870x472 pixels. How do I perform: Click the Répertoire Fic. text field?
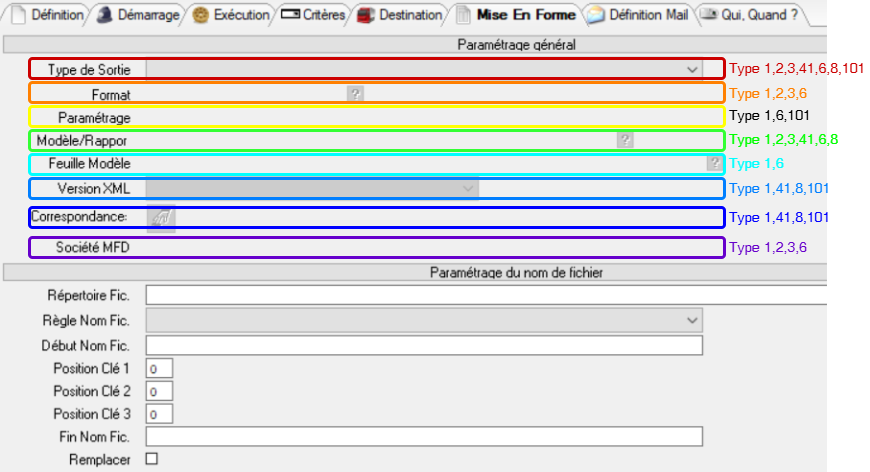[486, 295]
